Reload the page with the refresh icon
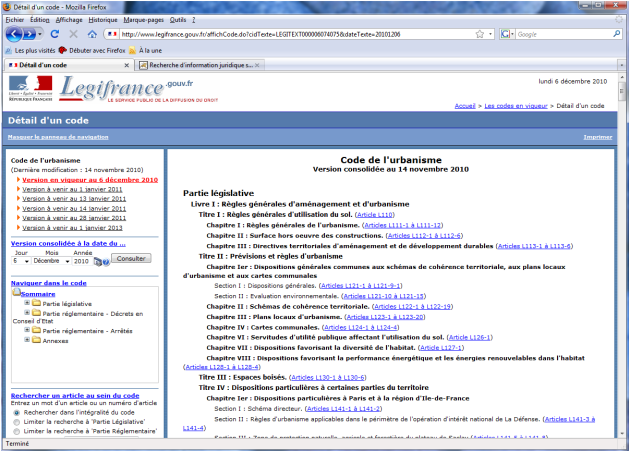This screenshot has height=452, width=630. coord(55,34)
